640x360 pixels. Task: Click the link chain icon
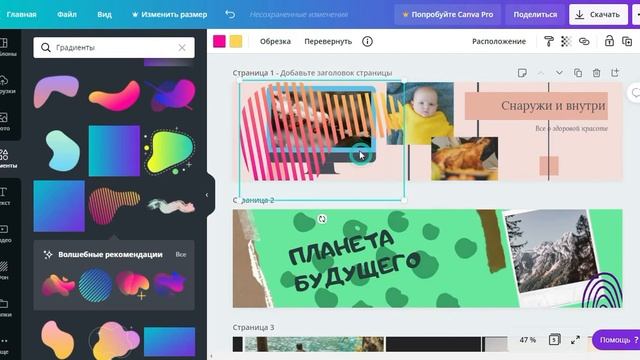coord(584,41)
